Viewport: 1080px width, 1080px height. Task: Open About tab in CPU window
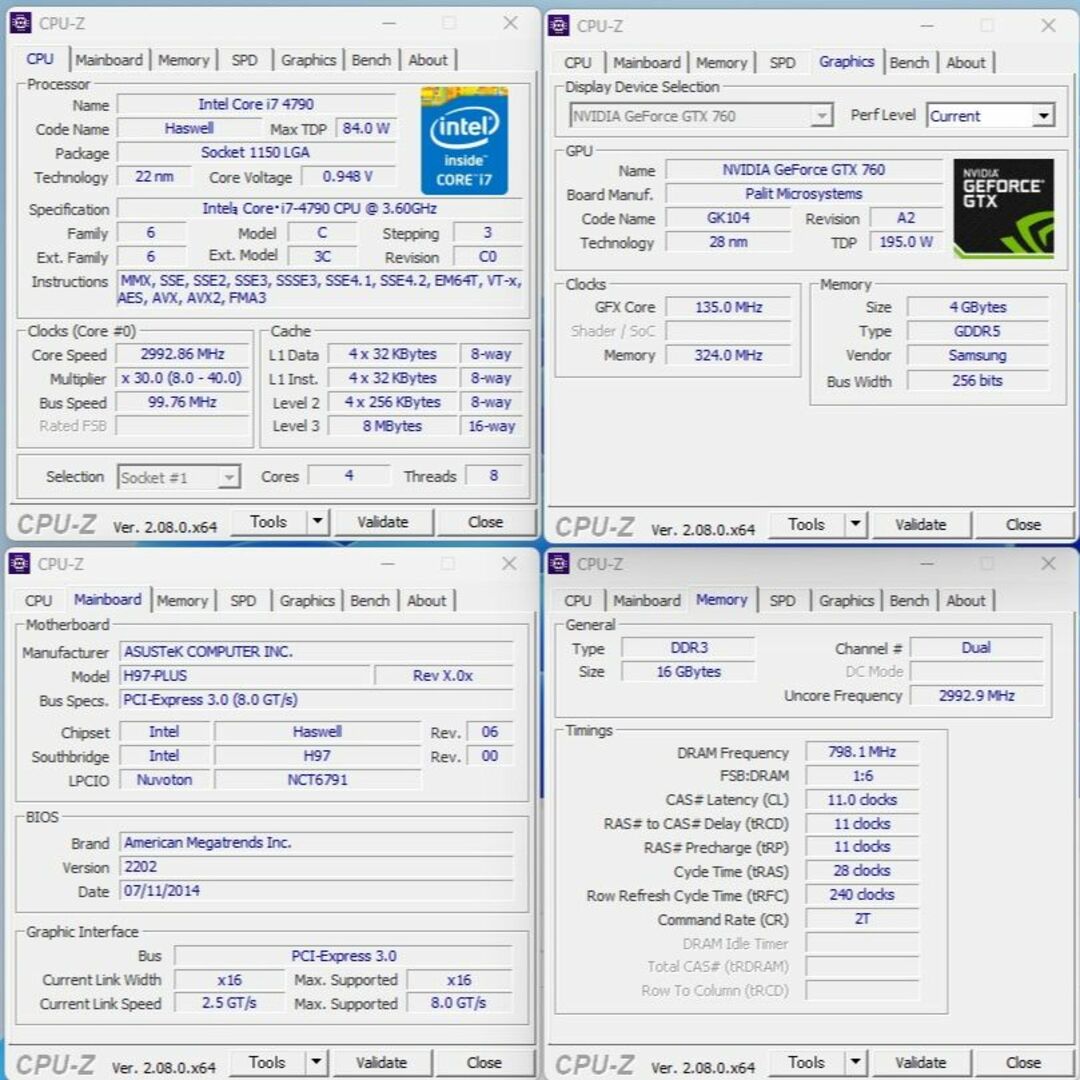click(x=428, y=60)
